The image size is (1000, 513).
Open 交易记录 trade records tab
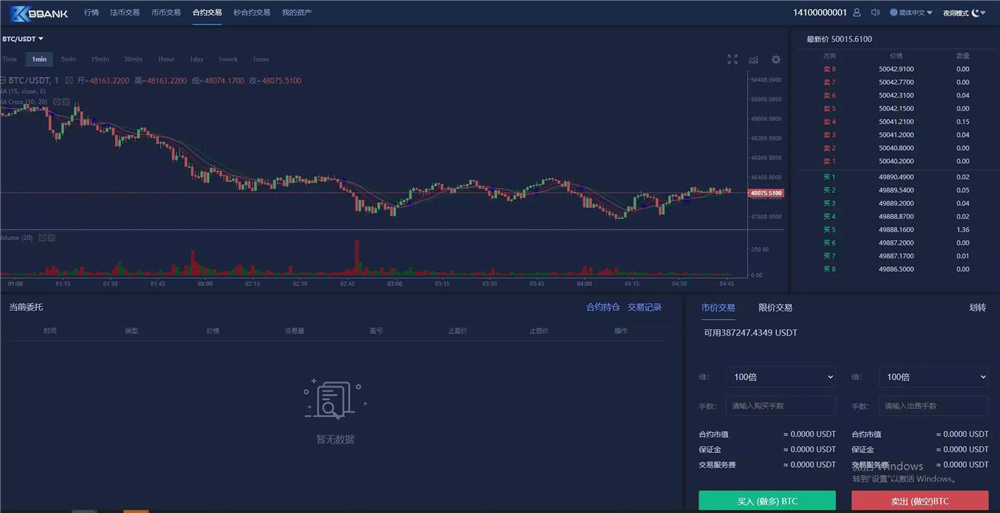pos(644,307)
